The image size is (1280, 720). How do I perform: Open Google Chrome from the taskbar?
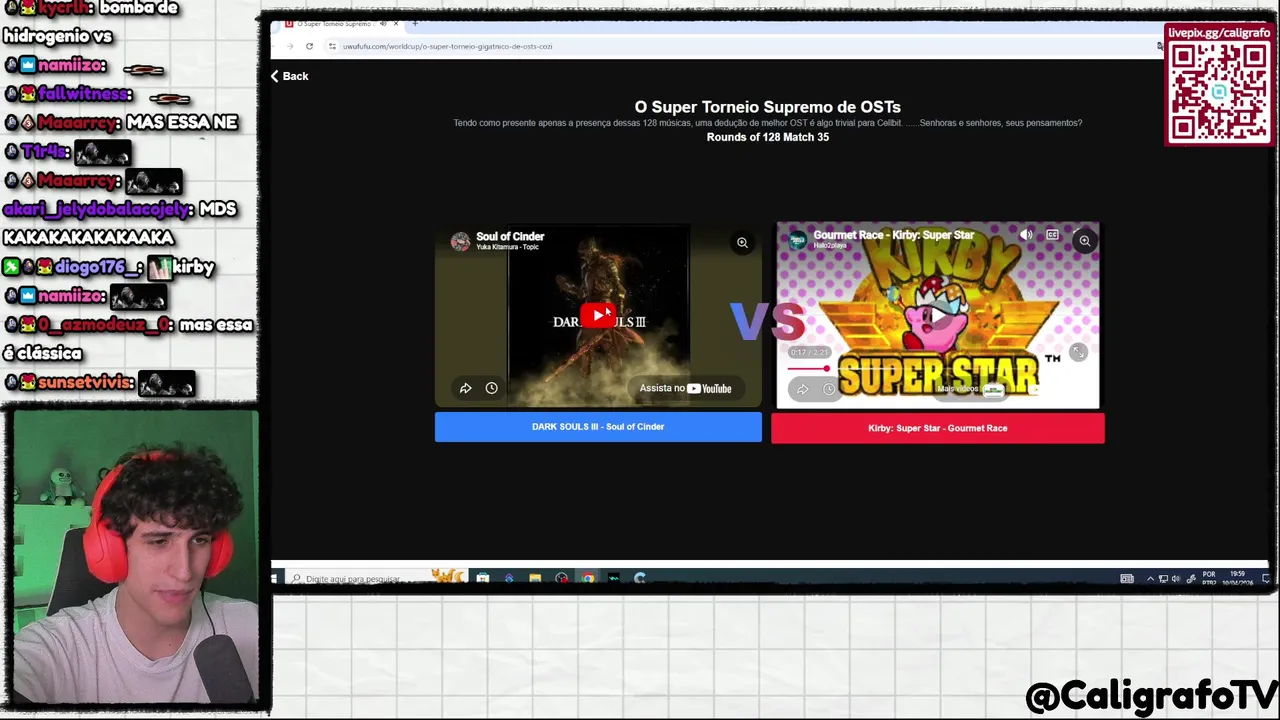(x=588, y=579)
